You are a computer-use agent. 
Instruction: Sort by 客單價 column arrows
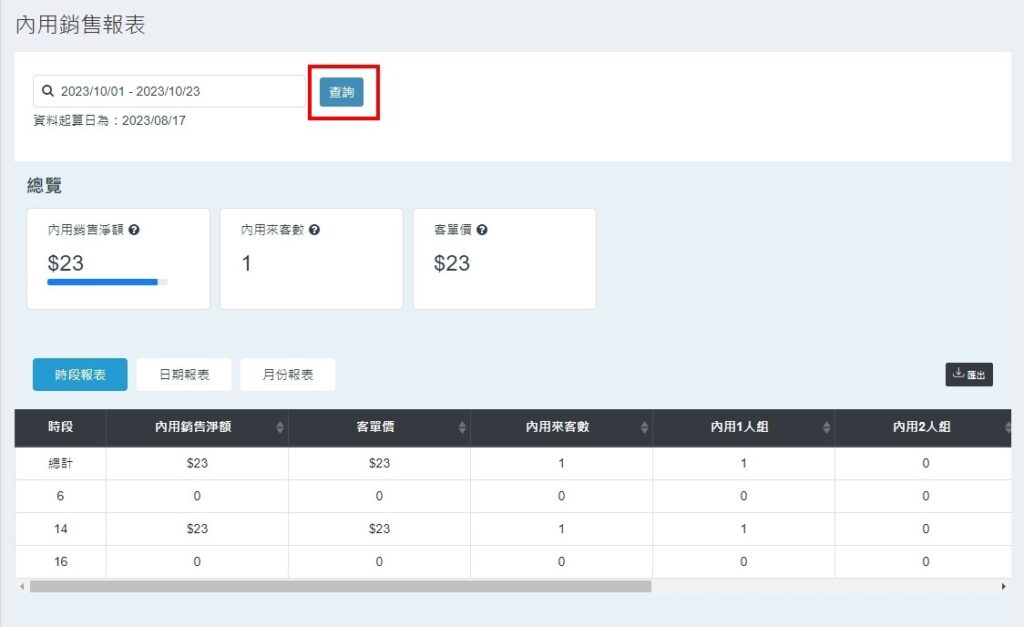pyautogui.click(x=462, y=427)
